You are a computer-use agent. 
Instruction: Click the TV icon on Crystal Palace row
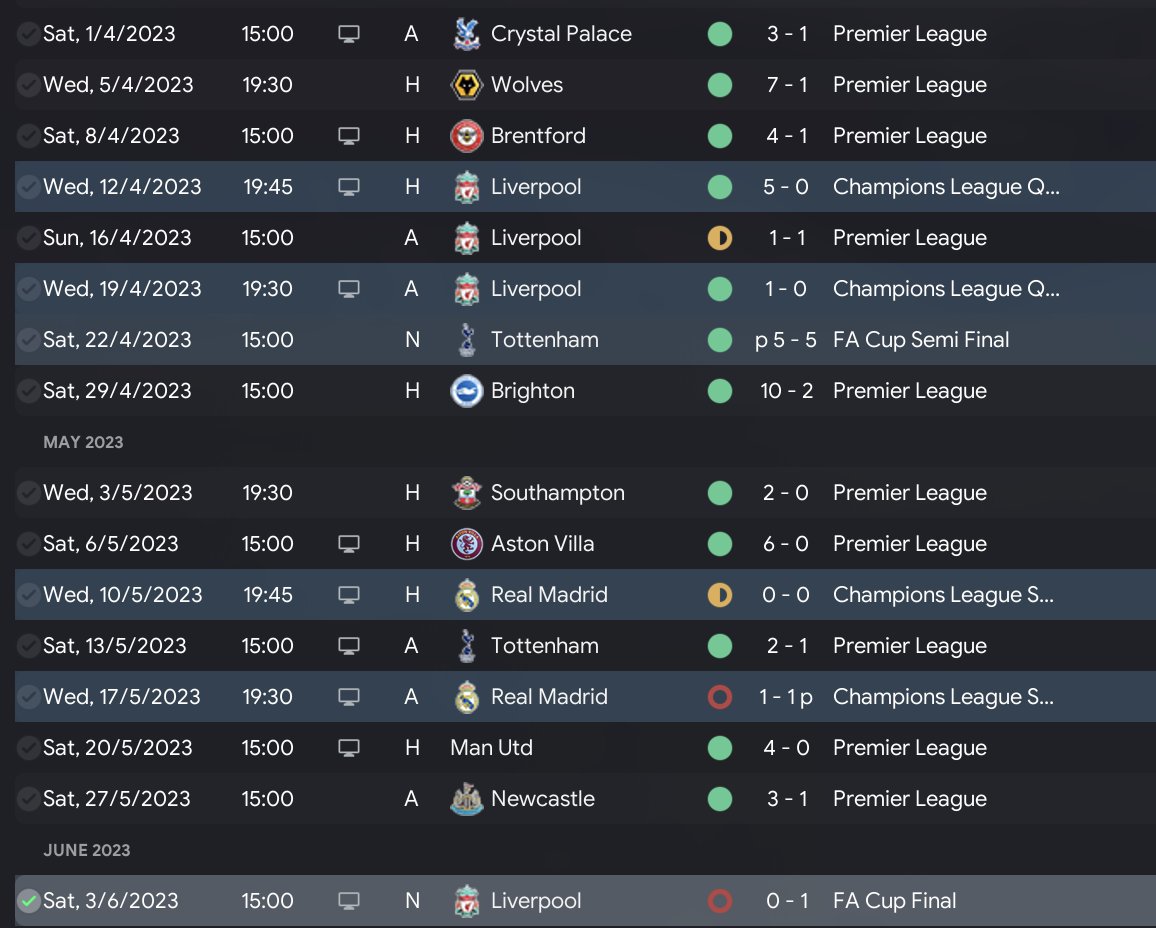tap(348, 34)
